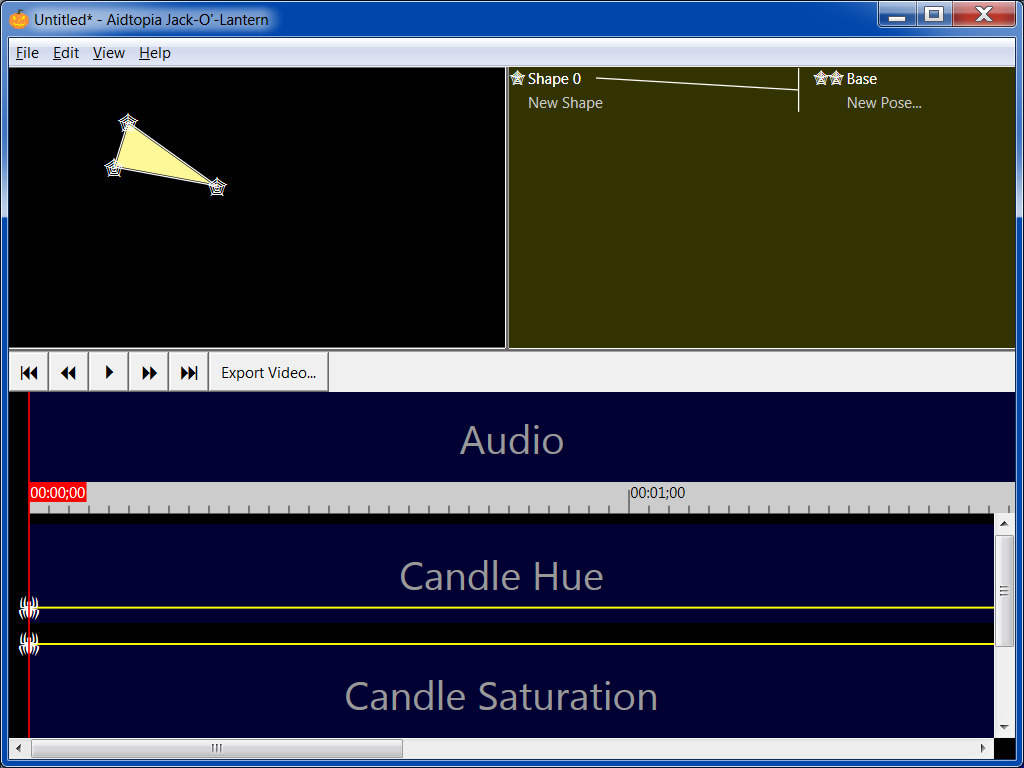Click the rewind playback button
The height and width of the screenshot is (768, 1024).
69,372
